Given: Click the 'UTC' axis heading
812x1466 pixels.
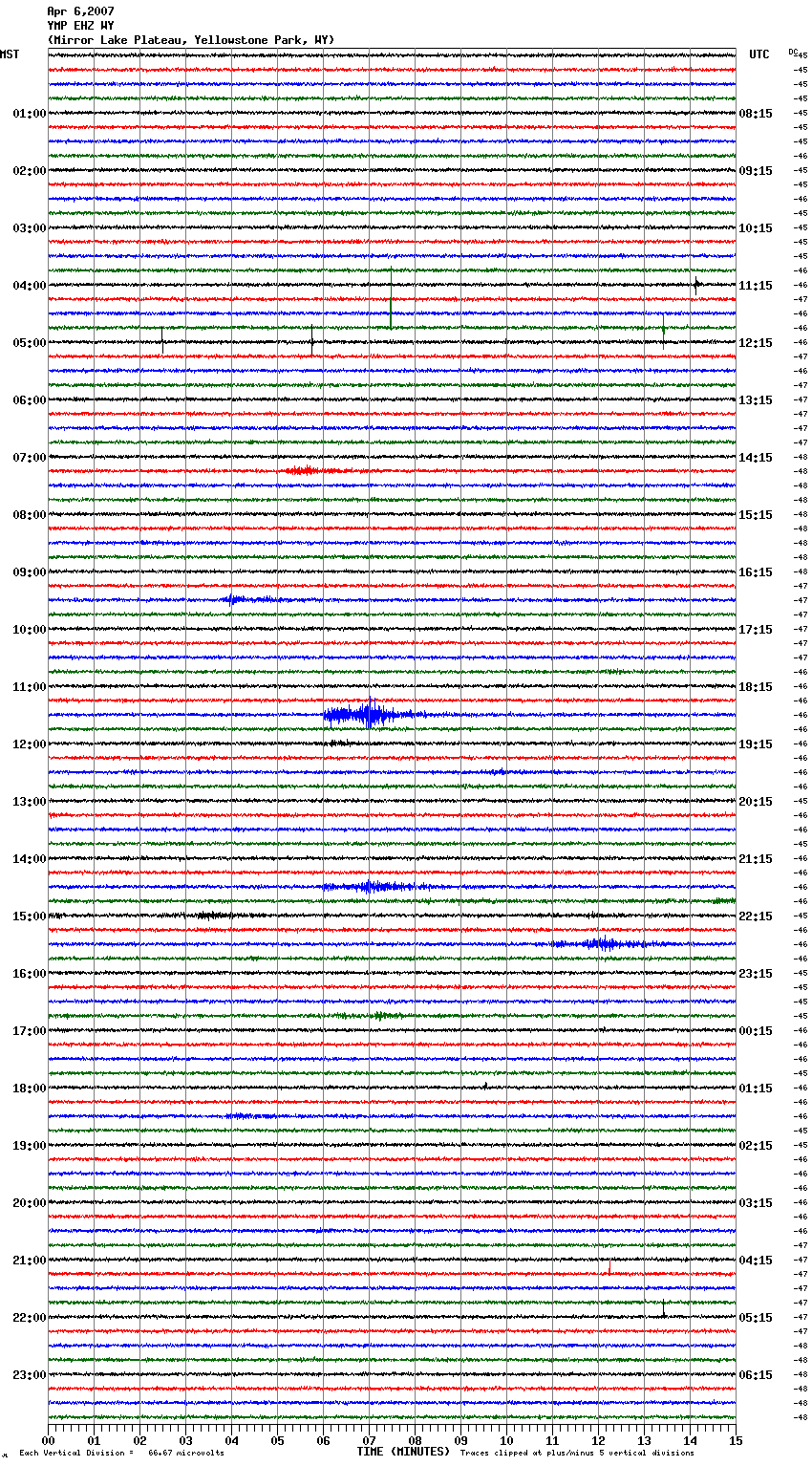Looking at the screenshot, I should 759,54.
